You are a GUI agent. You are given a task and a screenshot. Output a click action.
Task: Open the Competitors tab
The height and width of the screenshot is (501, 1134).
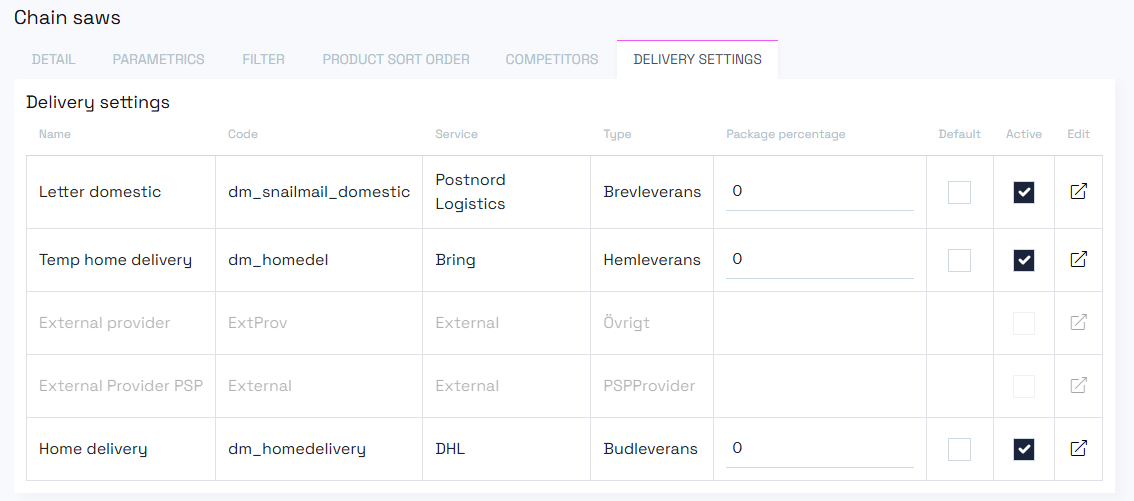click(x=551, y=59)
